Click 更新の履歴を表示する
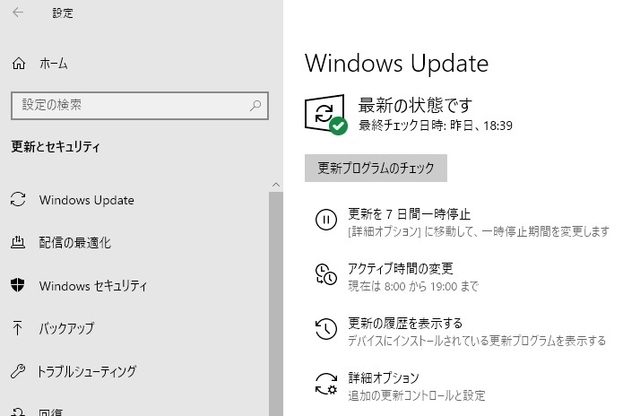 point(405,323)
